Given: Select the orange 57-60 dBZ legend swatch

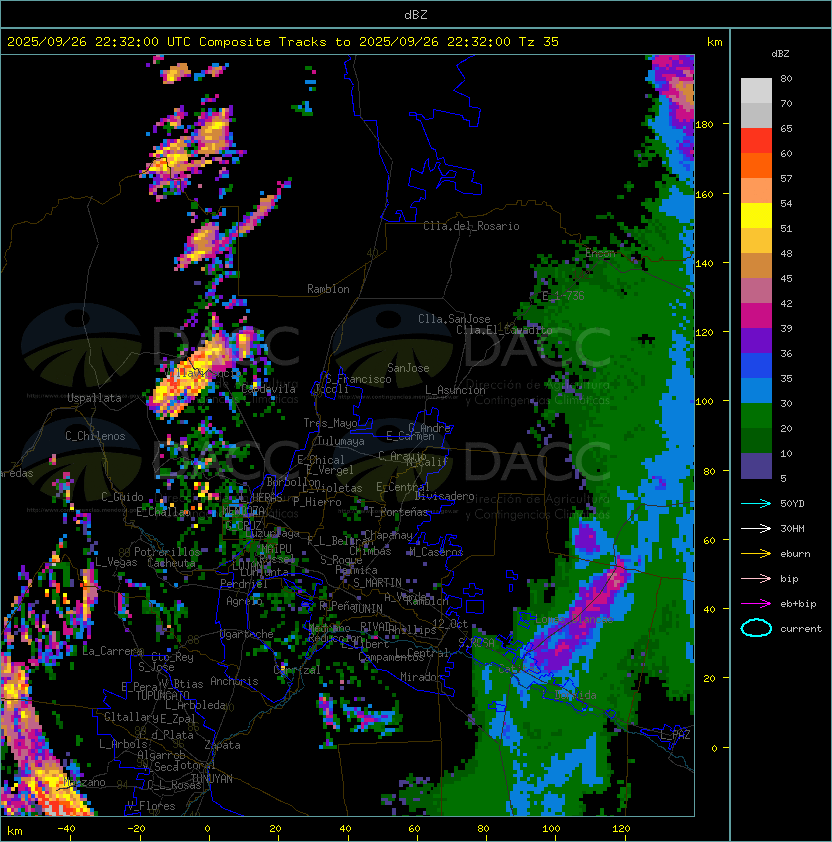Looking at the screenshot, I should [756, 166].
